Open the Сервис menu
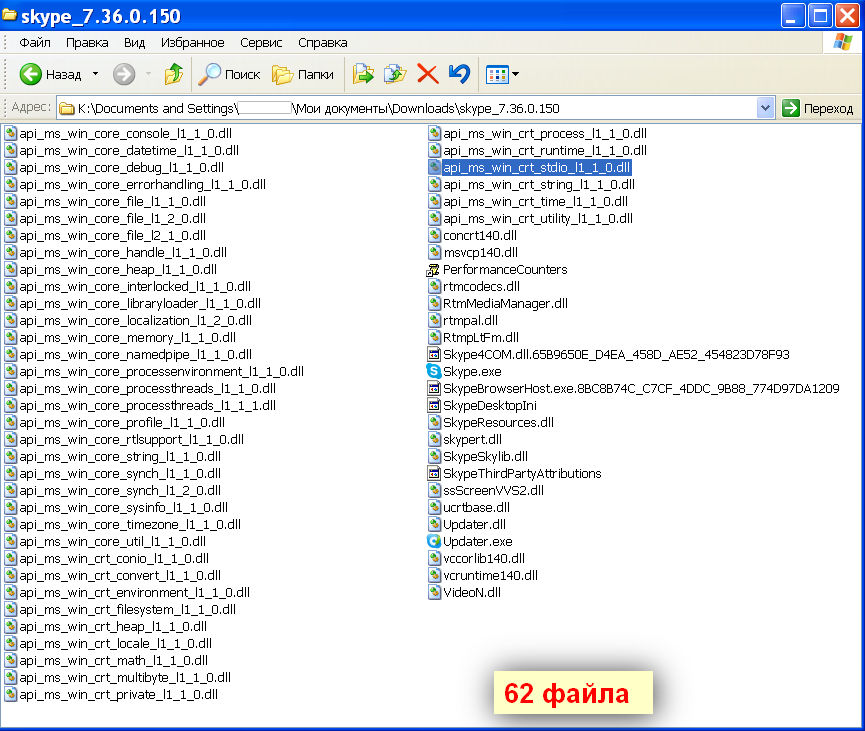 (x=261, y=42)
